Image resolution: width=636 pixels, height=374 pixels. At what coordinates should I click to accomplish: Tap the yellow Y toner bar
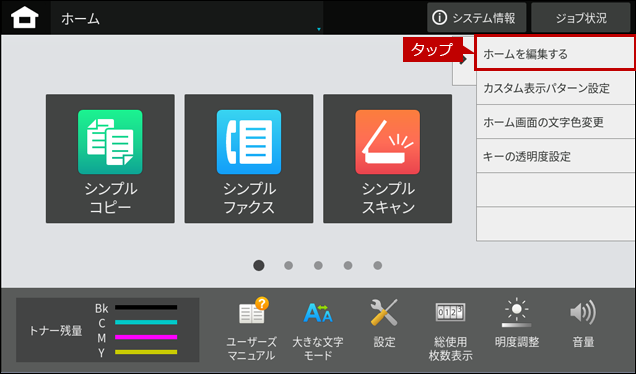coord(146,352)
